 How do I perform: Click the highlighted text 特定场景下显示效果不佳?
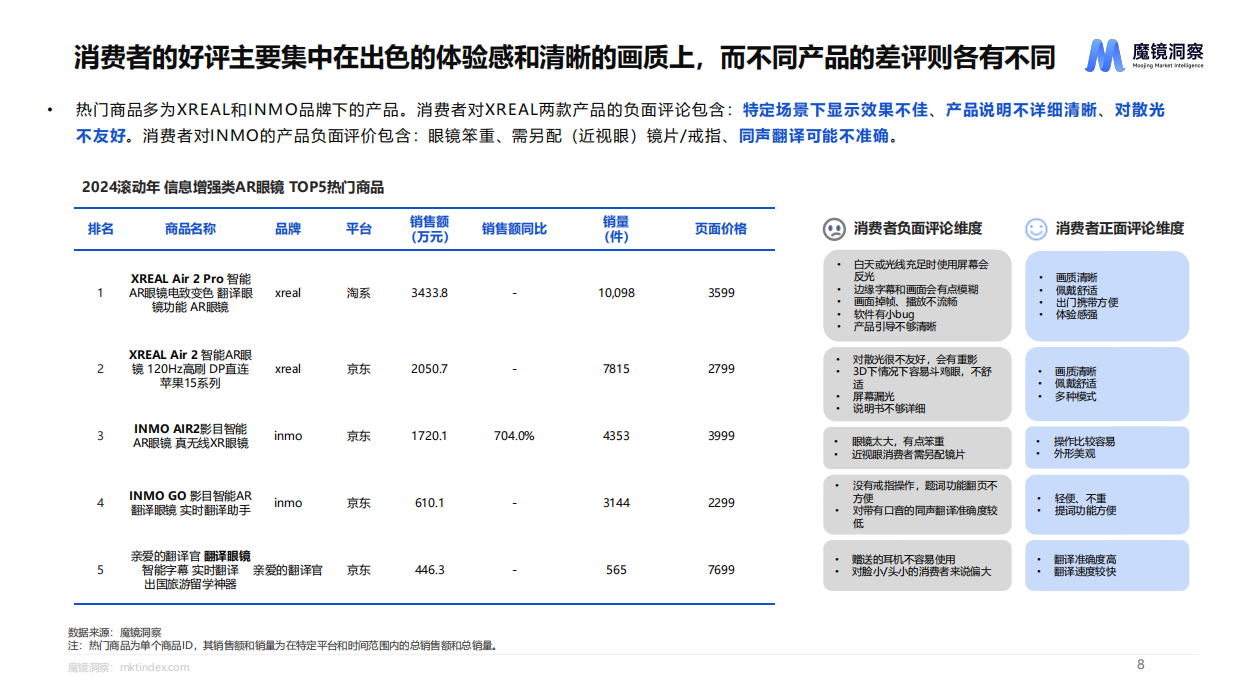point(835,110)
